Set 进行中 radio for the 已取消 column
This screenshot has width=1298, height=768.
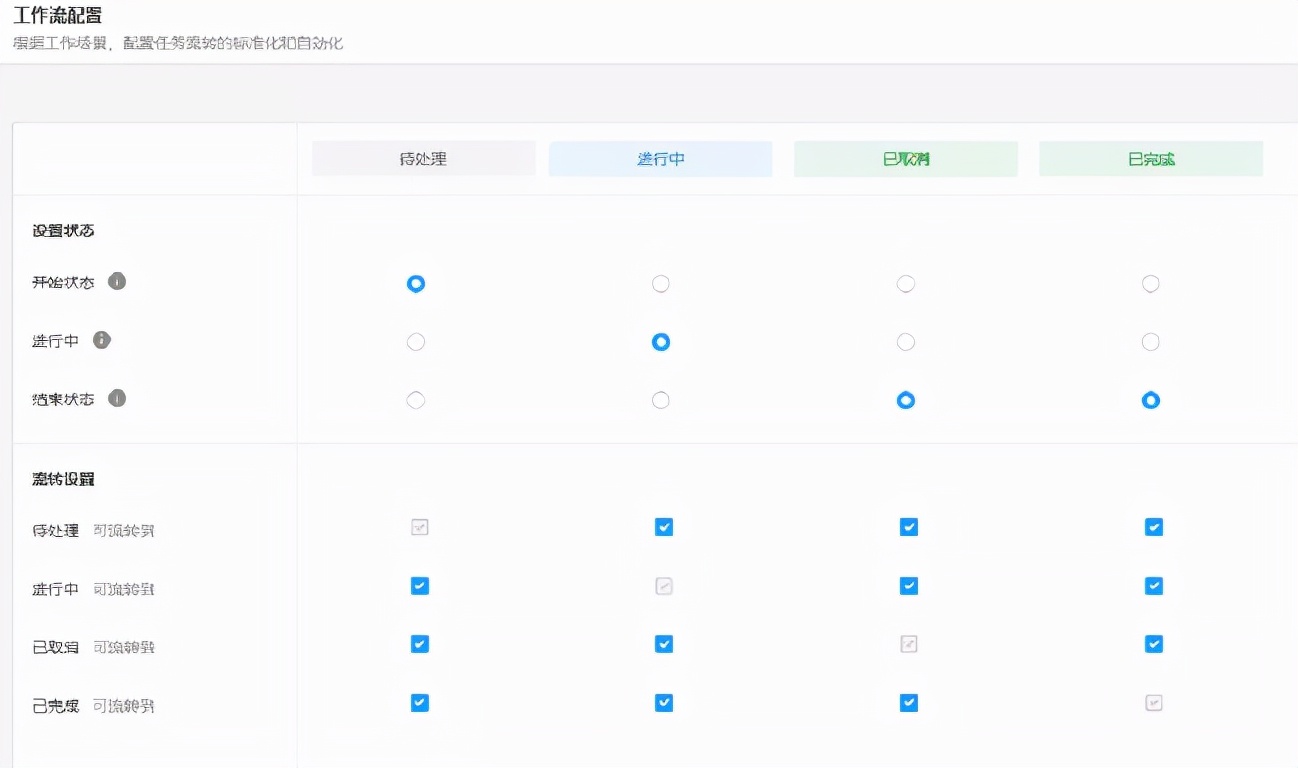pyautogui.click(x=905, y=341)
